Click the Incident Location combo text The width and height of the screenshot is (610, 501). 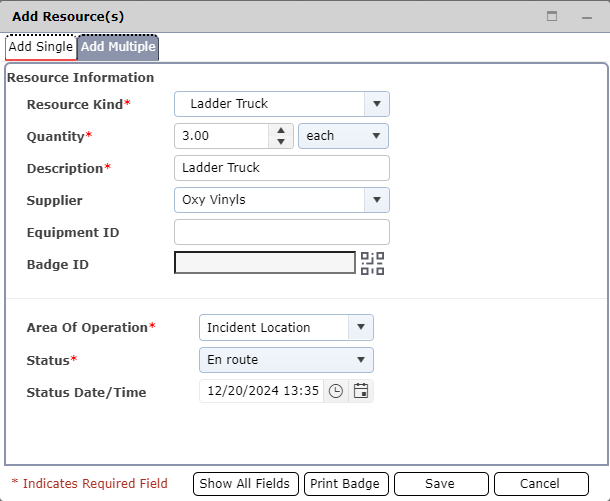coord(259,328)
